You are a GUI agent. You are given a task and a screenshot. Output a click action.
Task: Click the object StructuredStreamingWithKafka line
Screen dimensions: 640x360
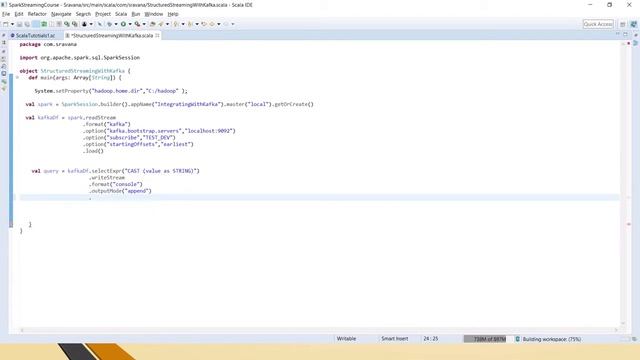(x=75, y=71)
